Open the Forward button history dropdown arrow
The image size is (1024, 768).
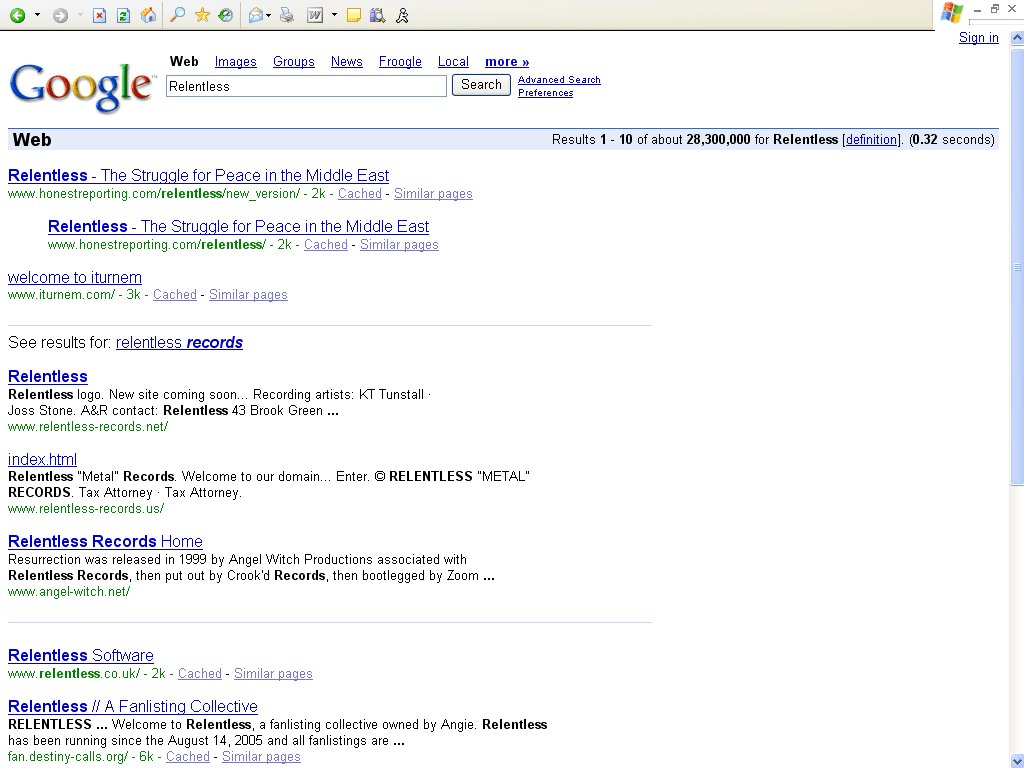pos(80,15)
